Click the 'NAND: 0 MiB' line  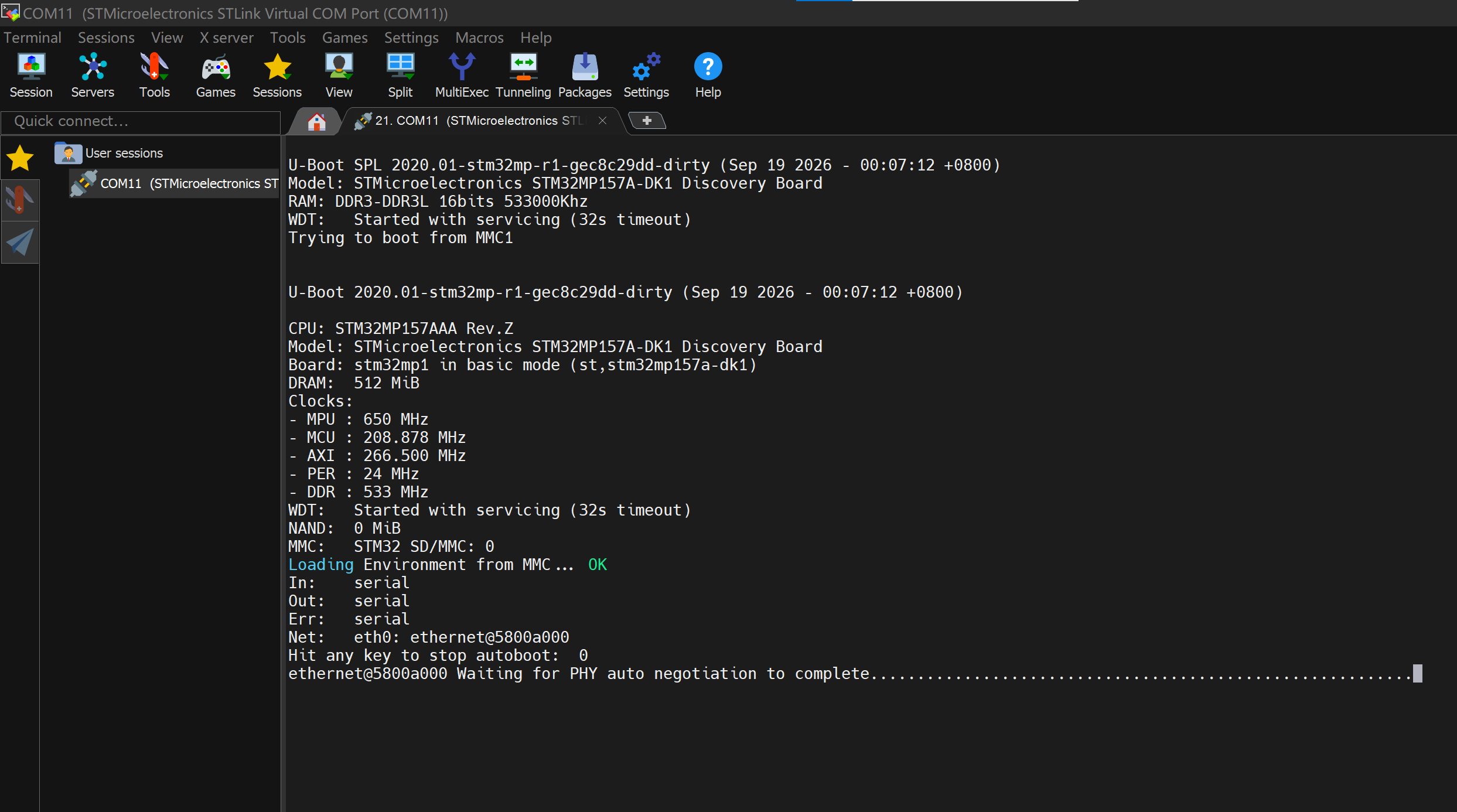(344, 528)
